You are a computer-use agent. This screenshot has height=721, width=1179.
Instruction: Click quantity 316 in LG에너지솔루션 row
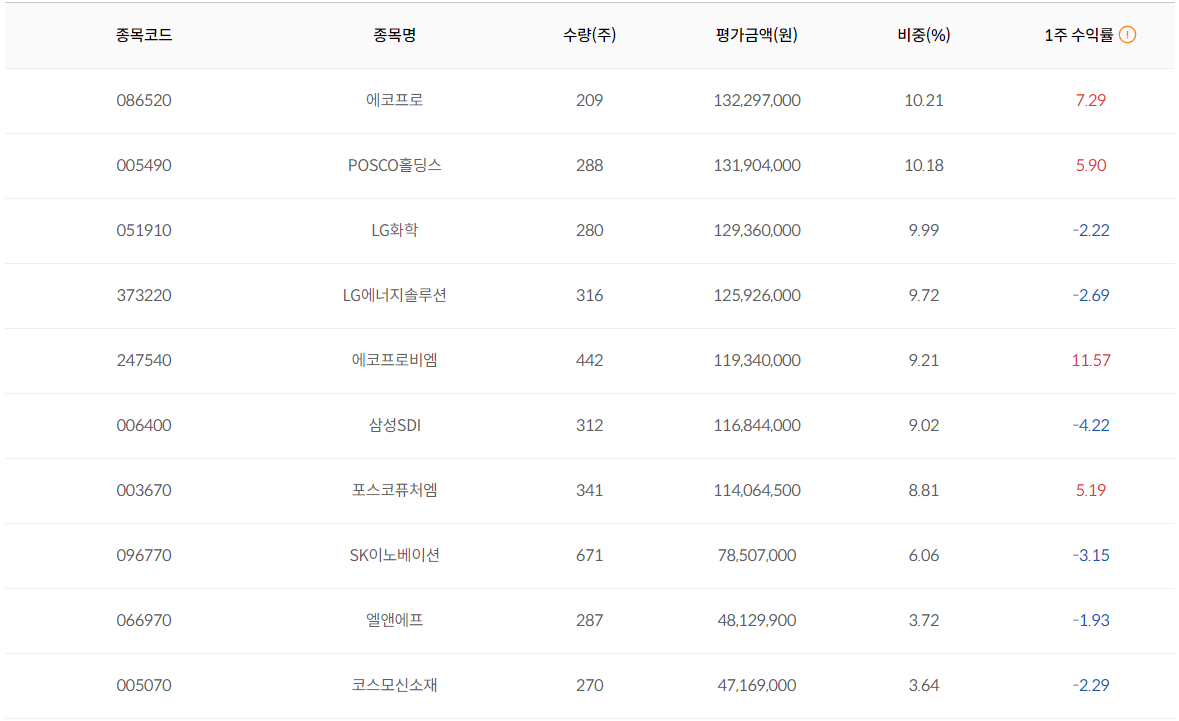pos(590,295)
